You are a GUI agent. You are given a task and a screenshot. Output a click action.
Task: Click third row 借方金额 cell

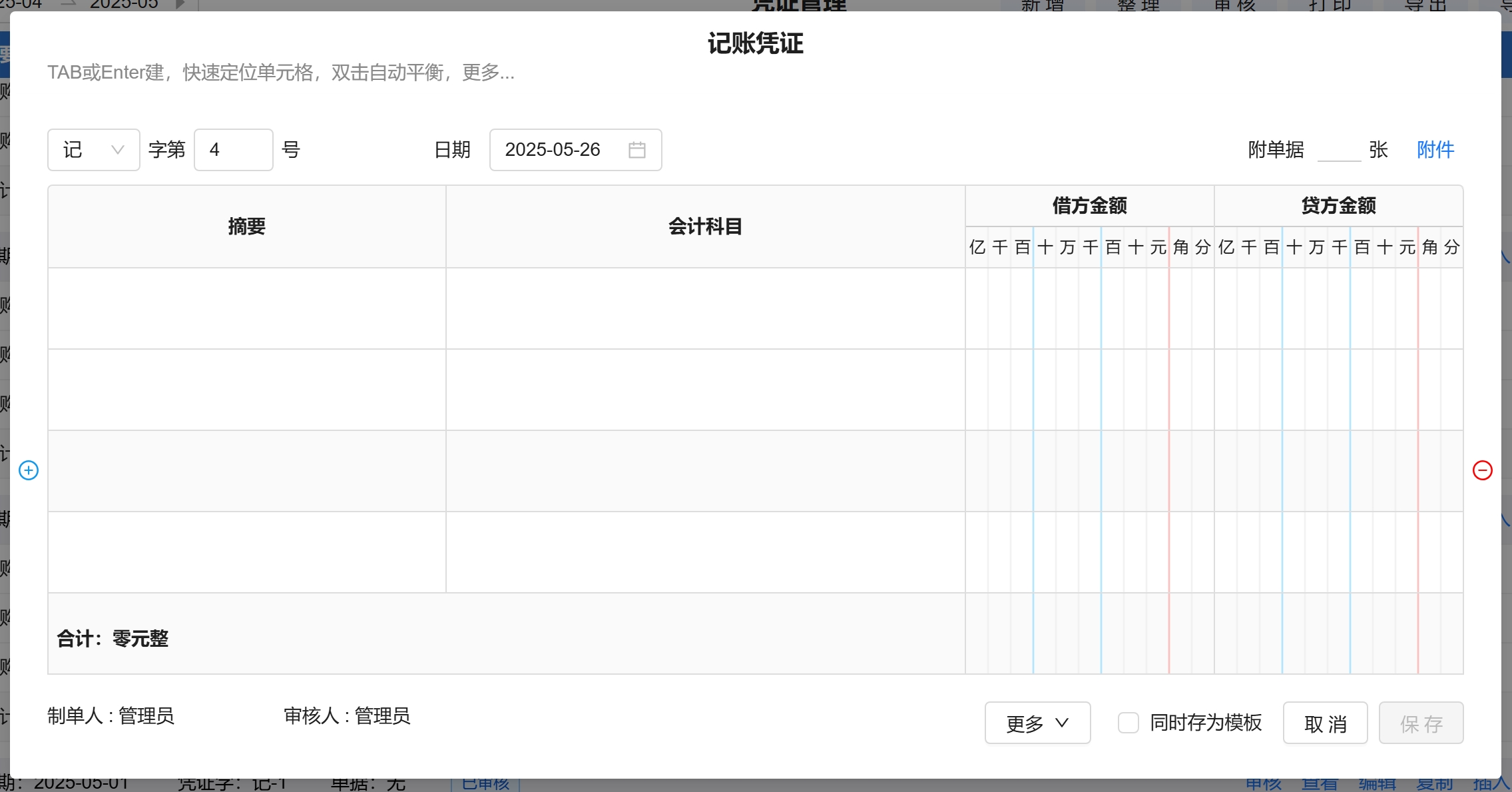click(1089, 471)
